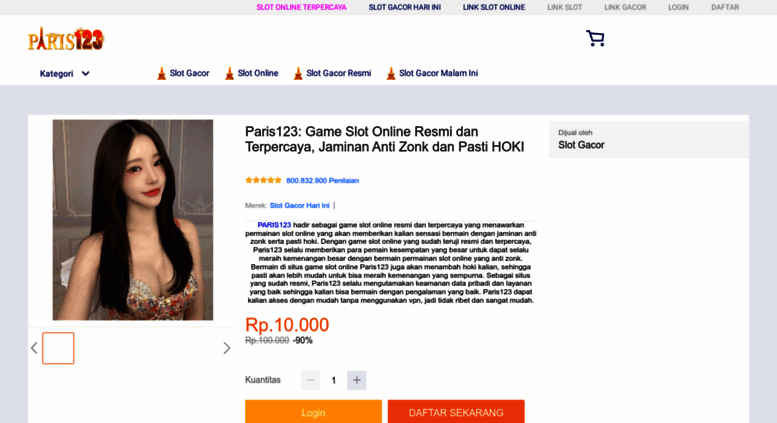This screenshot has height=423, width=777.
Task: Open the shopping cart icon
Action: tap(595, 38)
